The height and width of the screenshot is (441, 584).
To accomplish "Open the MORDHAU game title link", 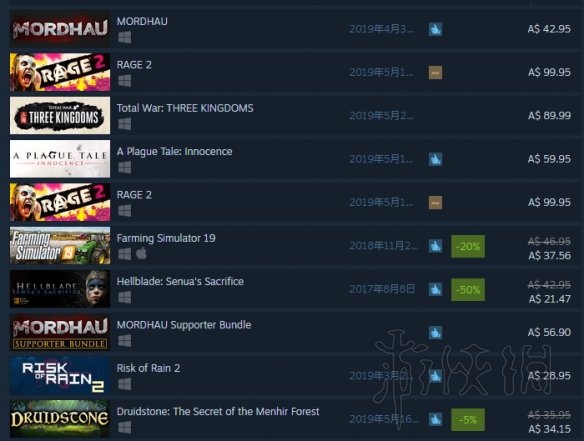I will coord(142,21).
